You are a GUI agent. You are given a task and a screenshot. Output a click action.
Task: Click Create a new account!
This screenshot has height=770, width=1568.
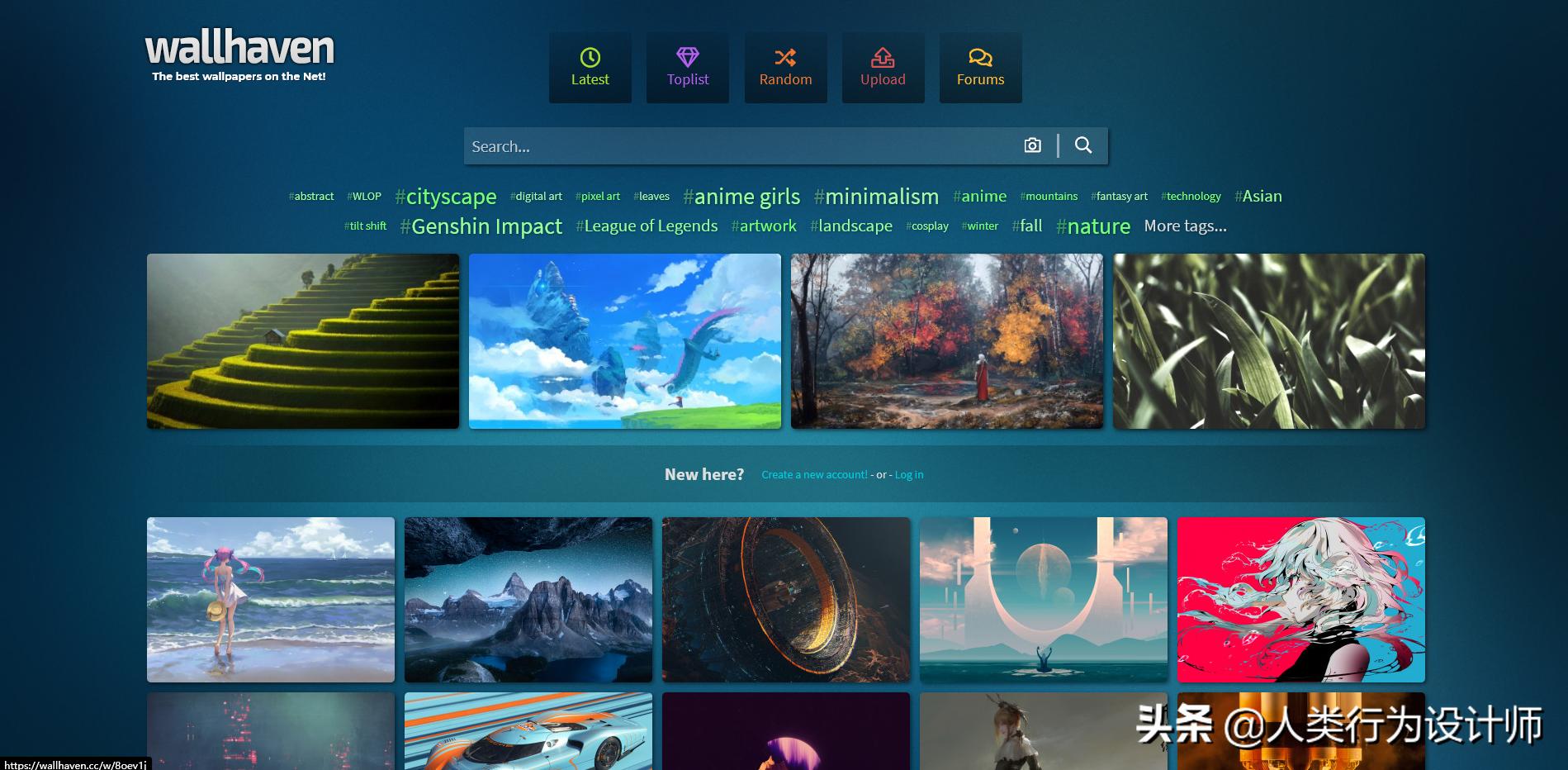click(814, 474)
